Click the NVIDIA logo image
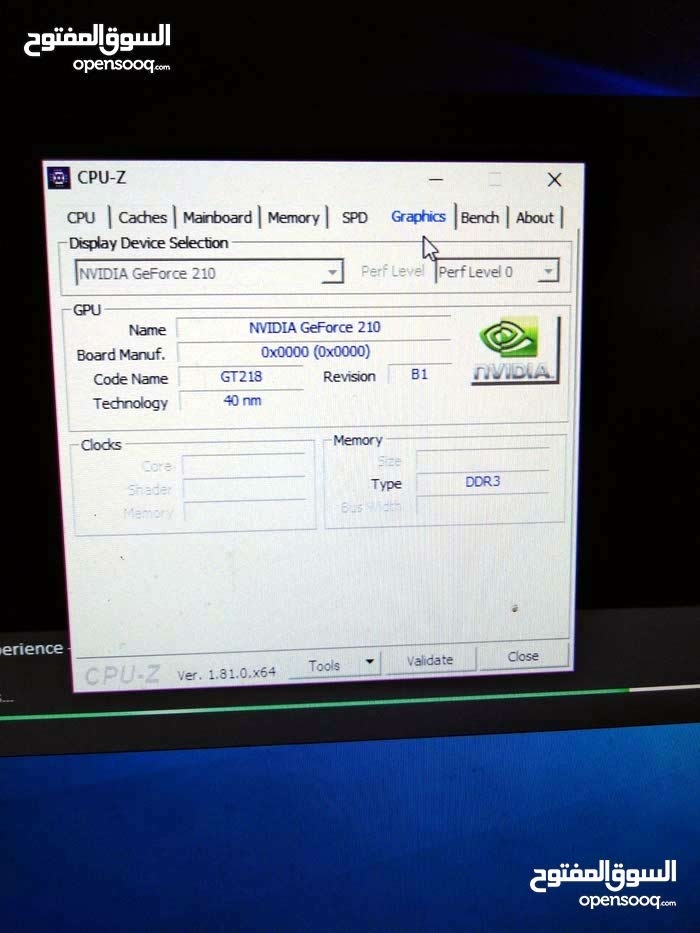This screenshot has width=700, height=933. click(514, 350)
